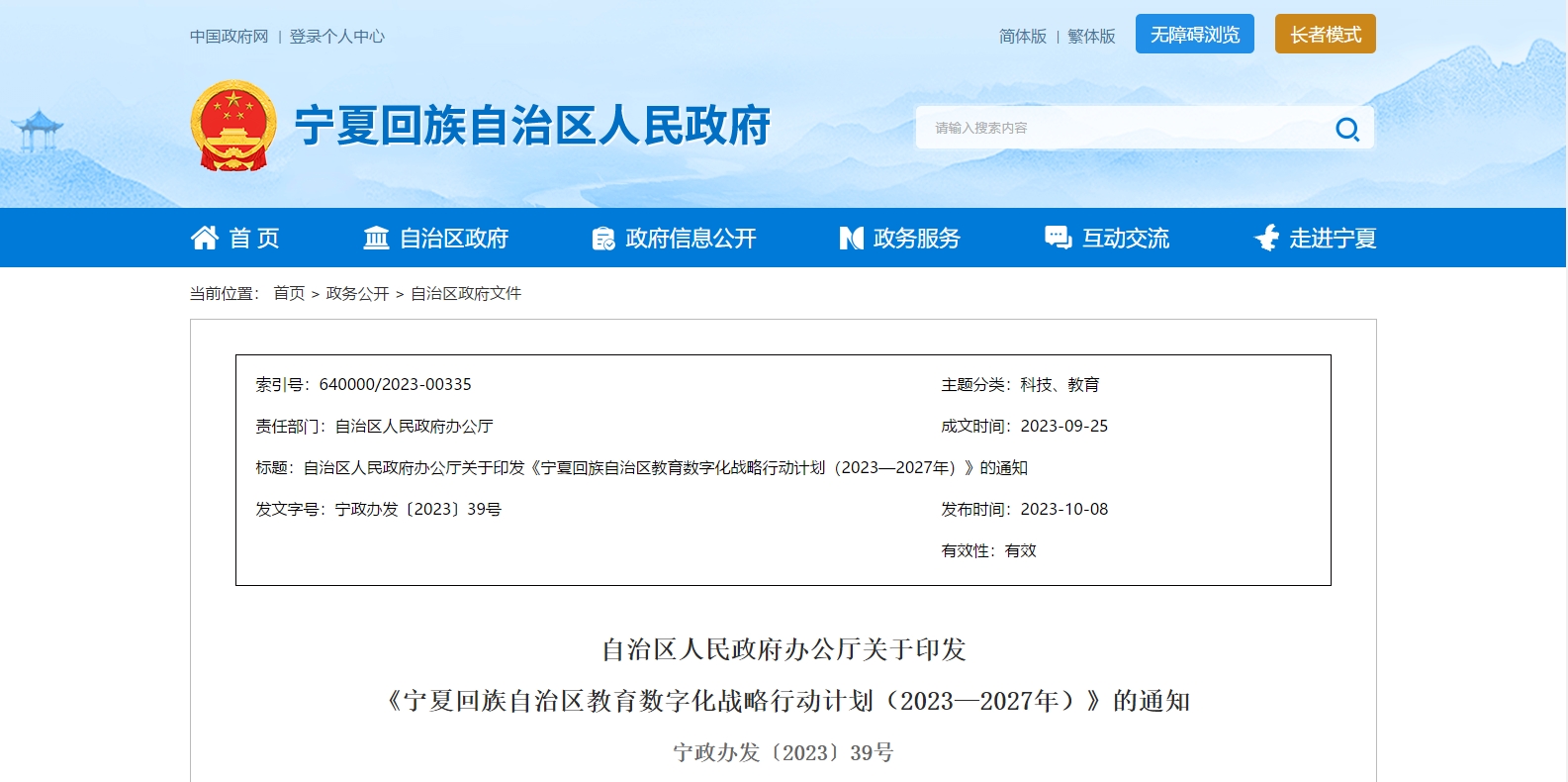Enable 长者模式 elder mode
This screenshot has height=782, width=1568.
1325,35
